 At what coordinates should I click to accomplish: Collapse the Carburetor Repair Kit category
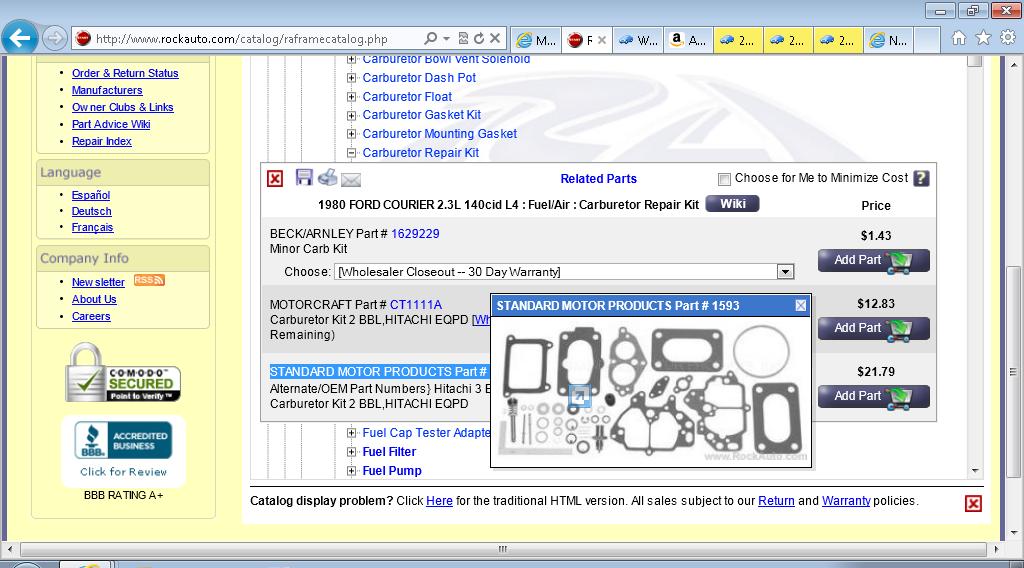click(352, 153)
